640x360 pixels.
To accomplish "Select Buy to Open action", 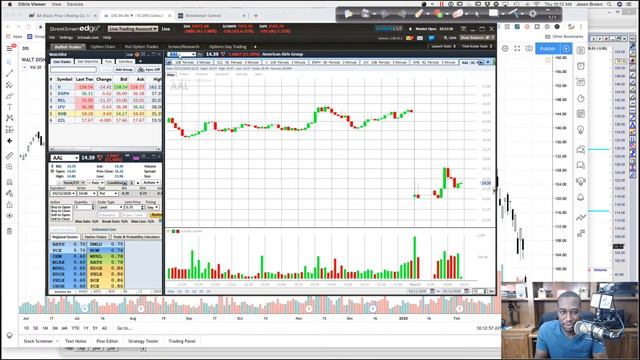I will click(60, 207).
